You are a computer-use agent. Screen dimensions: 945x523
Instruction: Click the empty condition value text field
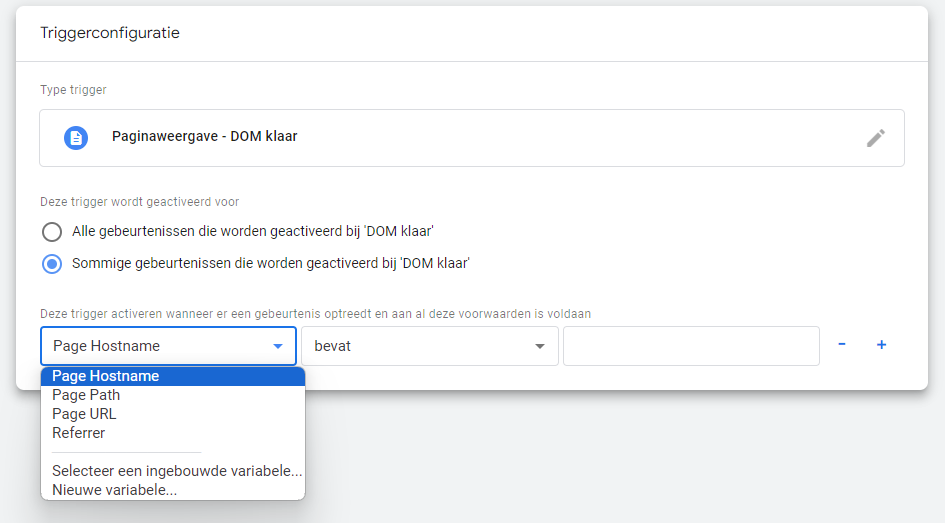[691, 346]
